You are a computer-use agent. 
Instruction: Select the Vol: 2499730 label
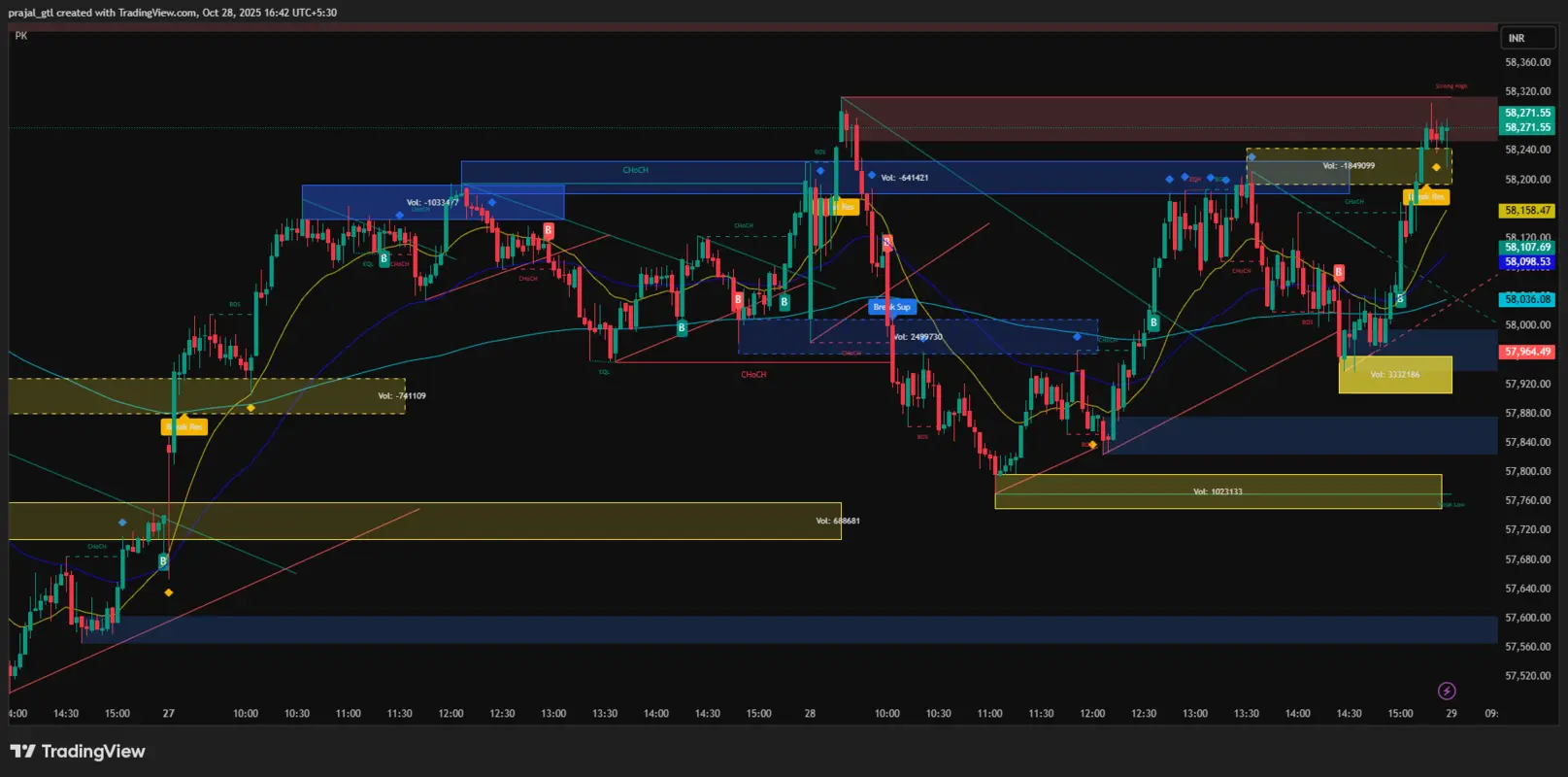tap(917, 337)
